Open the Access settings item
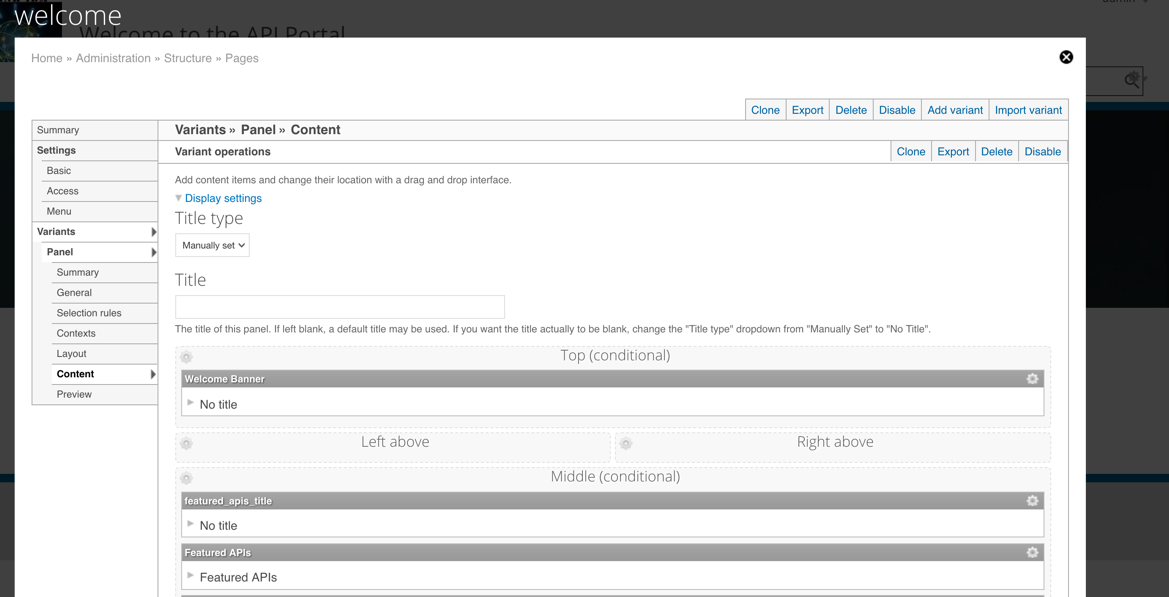 point(99,191)
